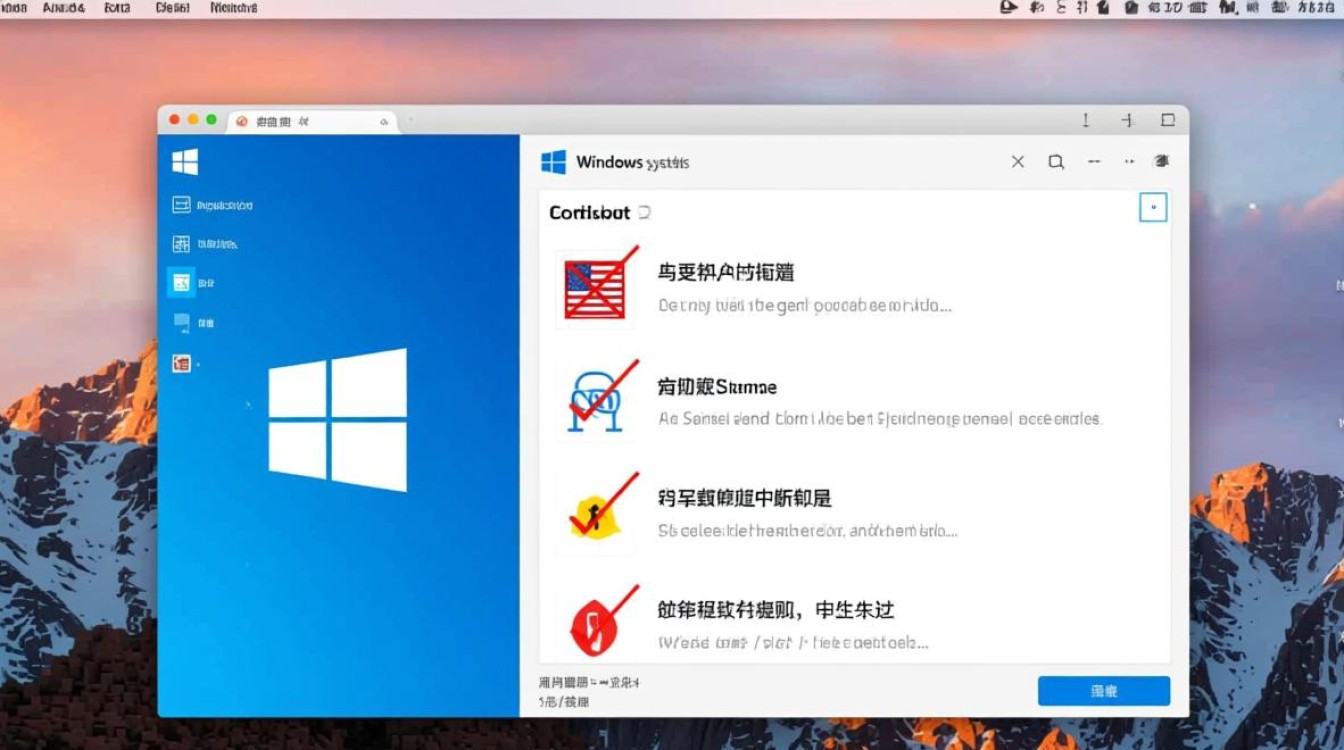The image size is (1344, 750).
Task: Select the red prohibition sign icon
Action: tap(593, 624)
